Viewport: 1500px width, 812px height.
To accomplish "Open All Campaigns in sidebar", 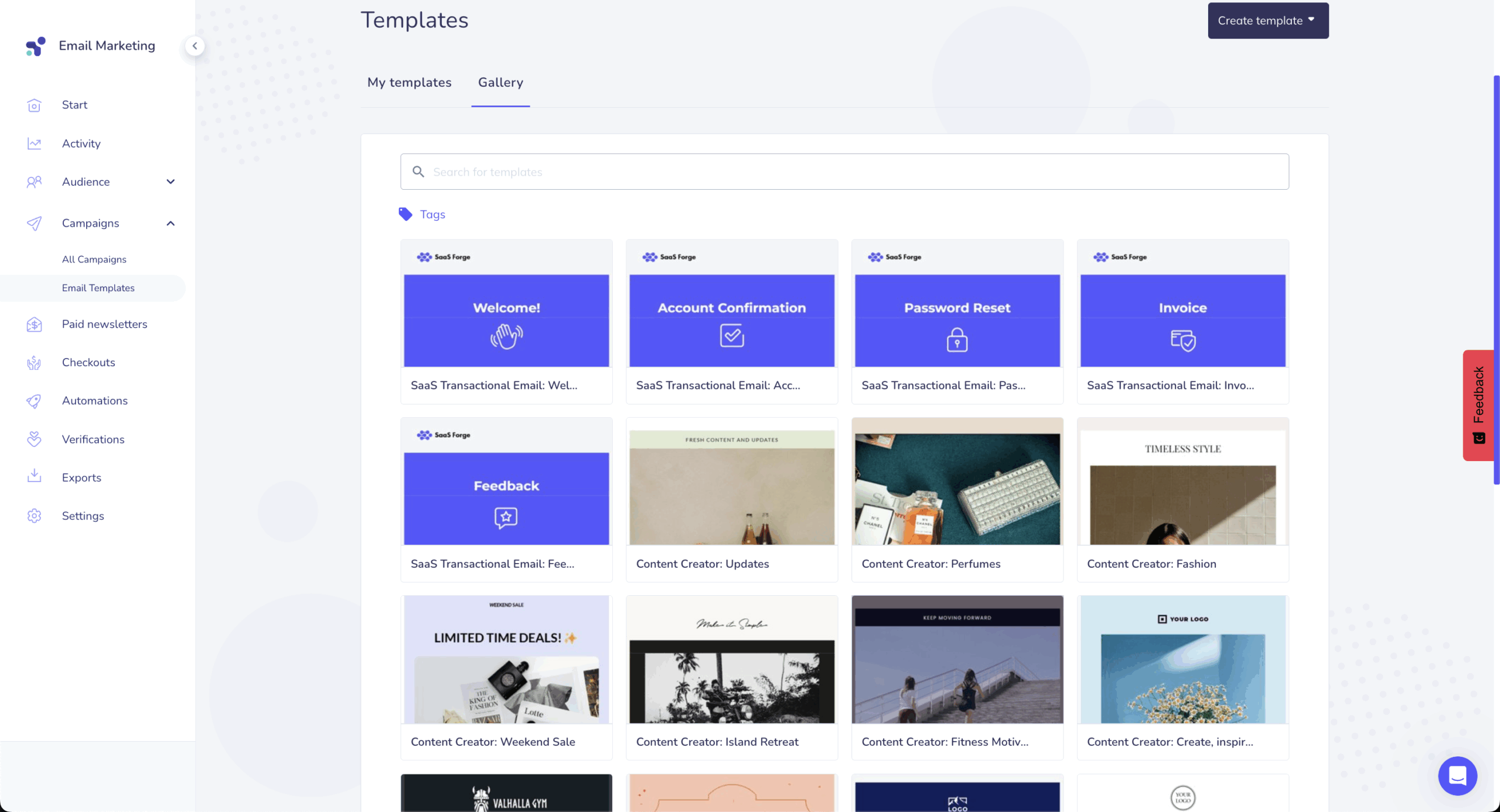I will [x=94, y=260].
